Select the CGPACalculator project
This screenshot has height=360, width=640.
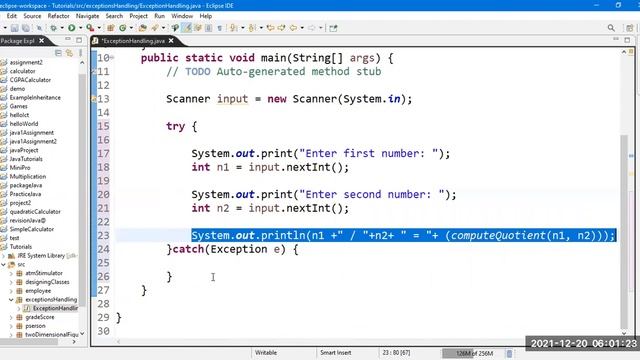click(30, 80)
